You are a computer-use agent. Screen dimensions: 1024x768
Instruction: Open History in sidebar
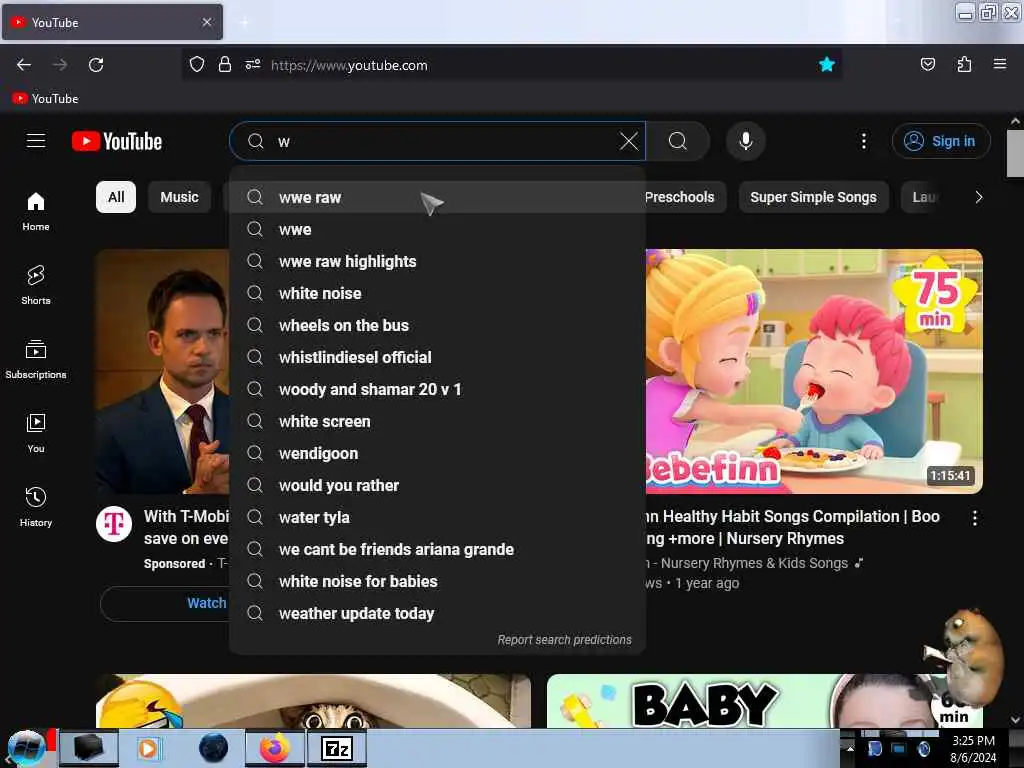click(x=36, y=507)
